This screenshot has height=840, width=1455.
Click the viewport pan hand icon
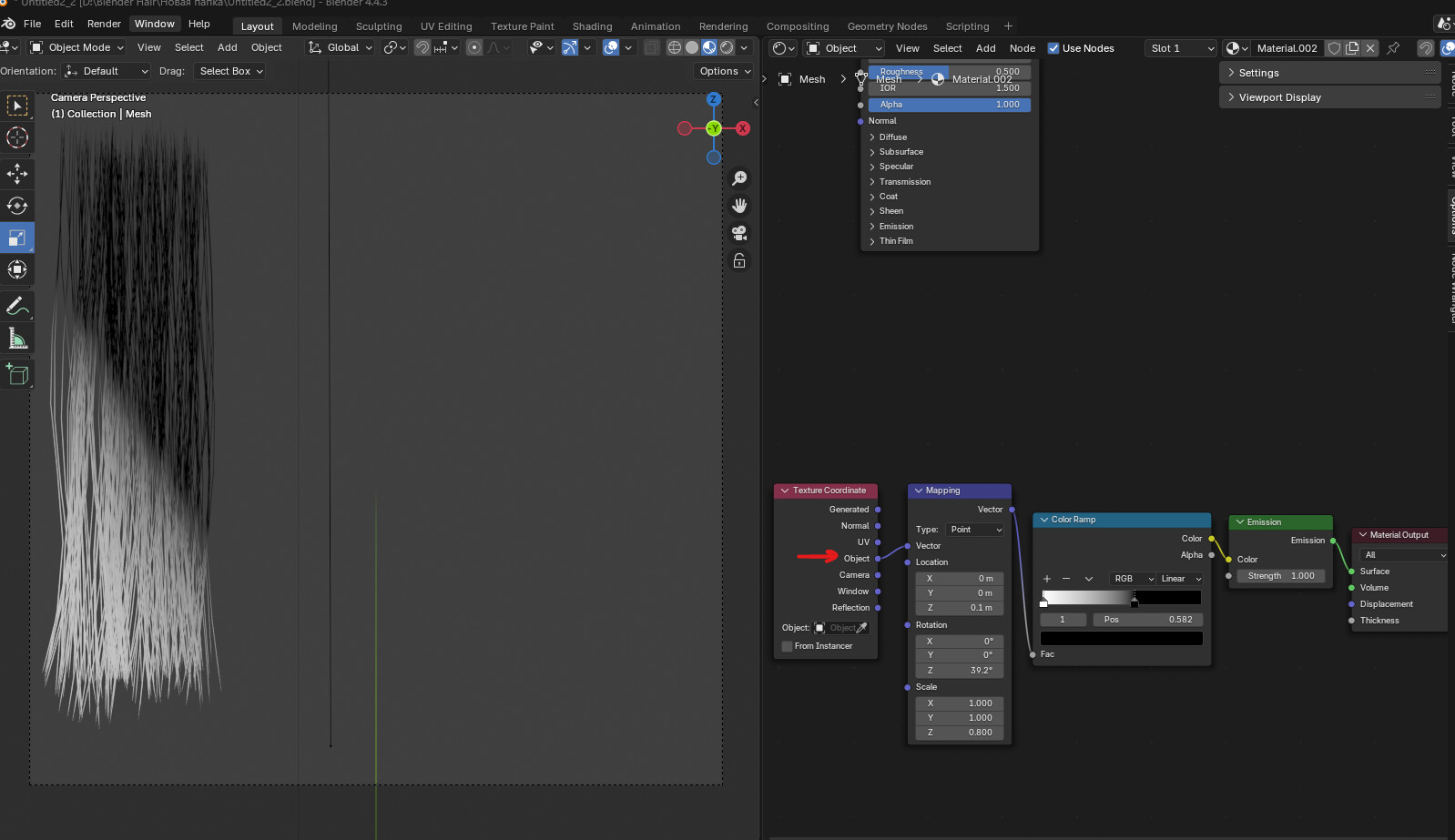[x=739, y=206]
